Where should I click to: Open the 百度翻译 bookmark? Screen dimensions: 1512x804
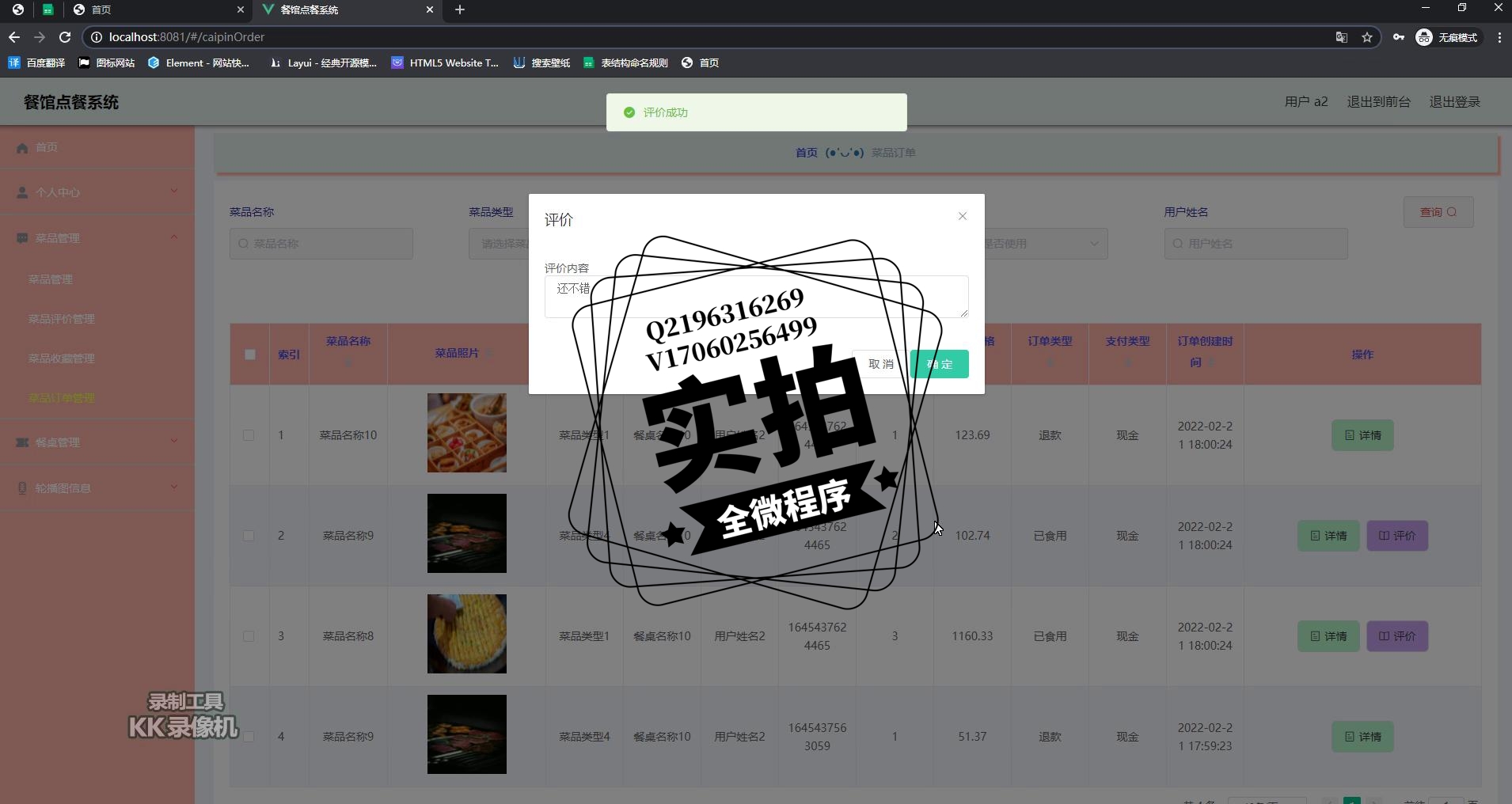pyautogui.click(x=36, y=63)
